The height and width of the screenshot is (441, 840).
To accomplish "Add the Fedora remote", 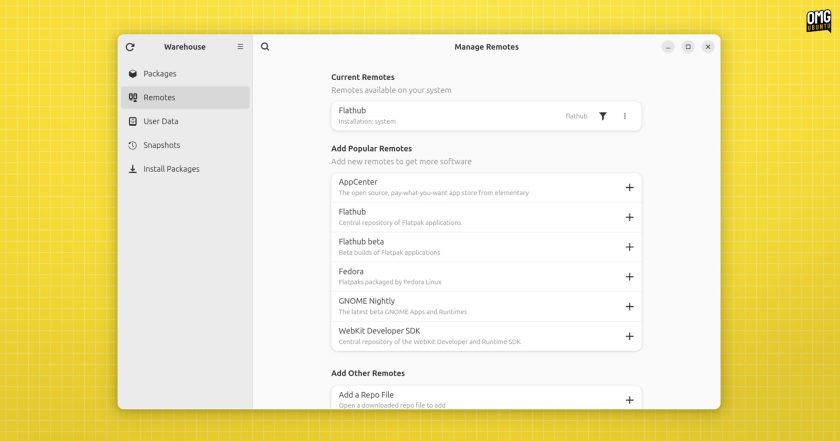I will [x=629, y=277].
